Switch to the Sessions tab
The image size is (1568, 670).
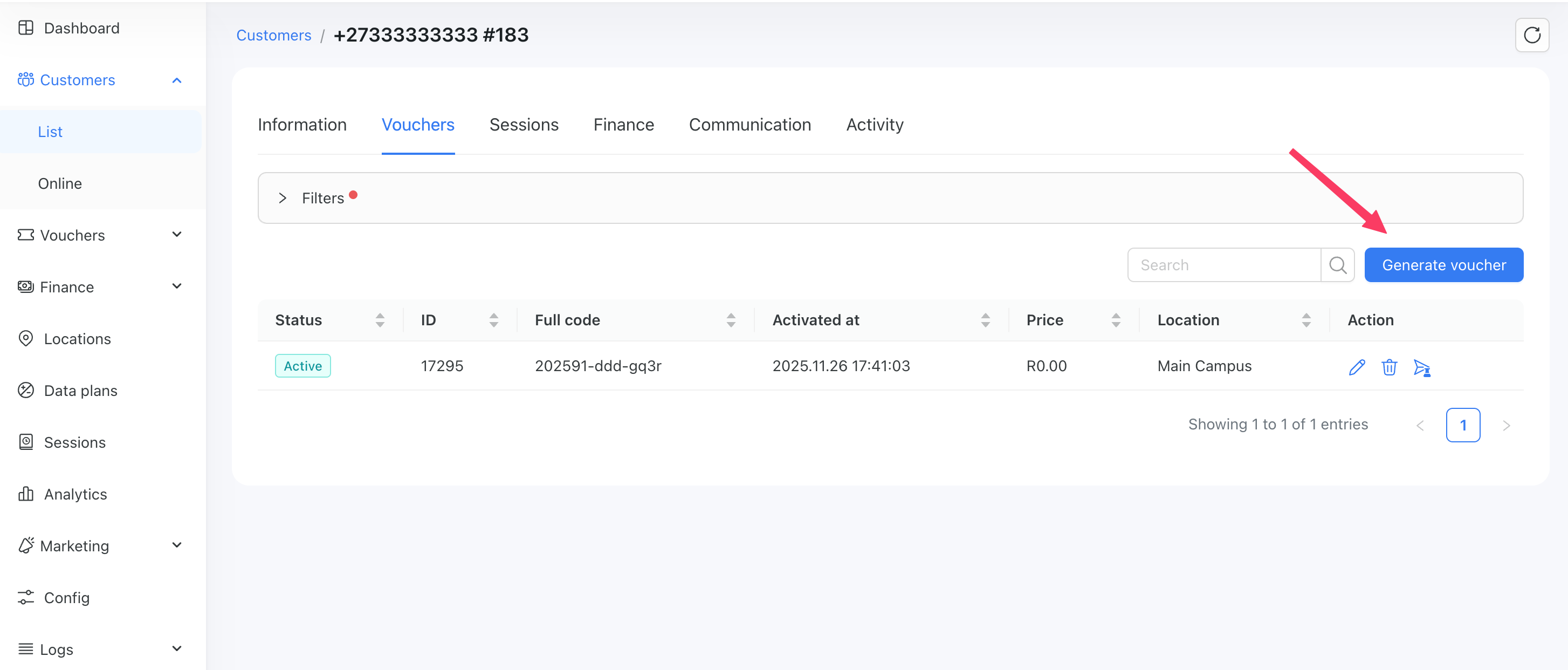click(x=524, y=125)
